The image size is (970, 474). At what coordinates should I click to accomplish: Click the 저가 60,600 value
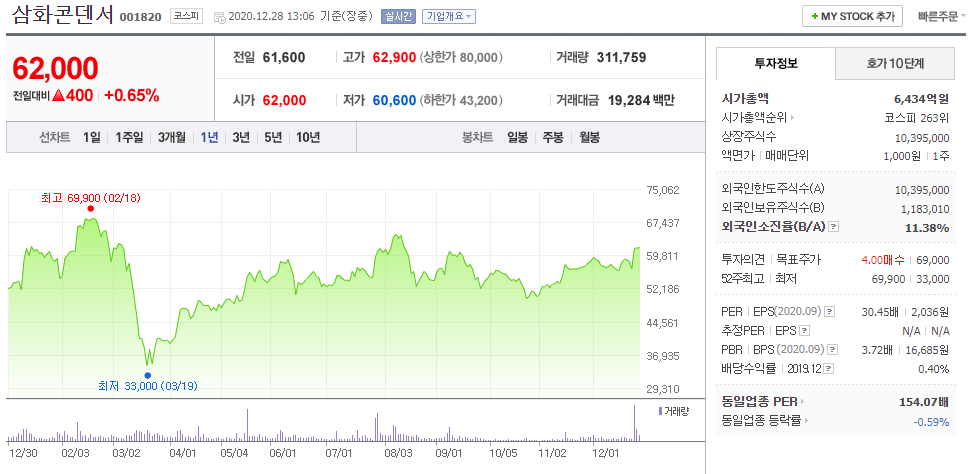tap(394, 100)
